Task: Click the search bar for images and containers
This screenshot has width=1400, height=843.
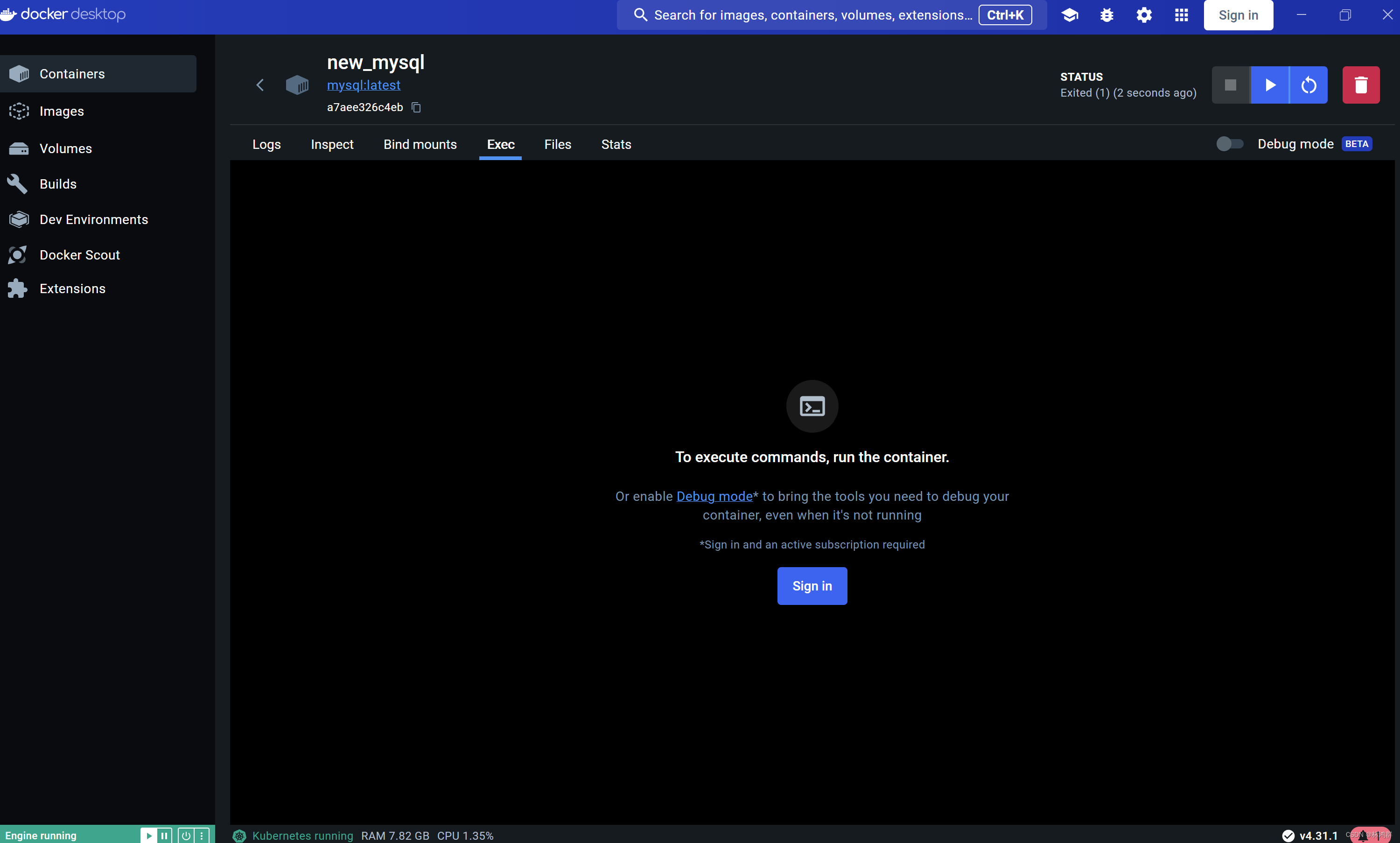Action: (832, 15)
